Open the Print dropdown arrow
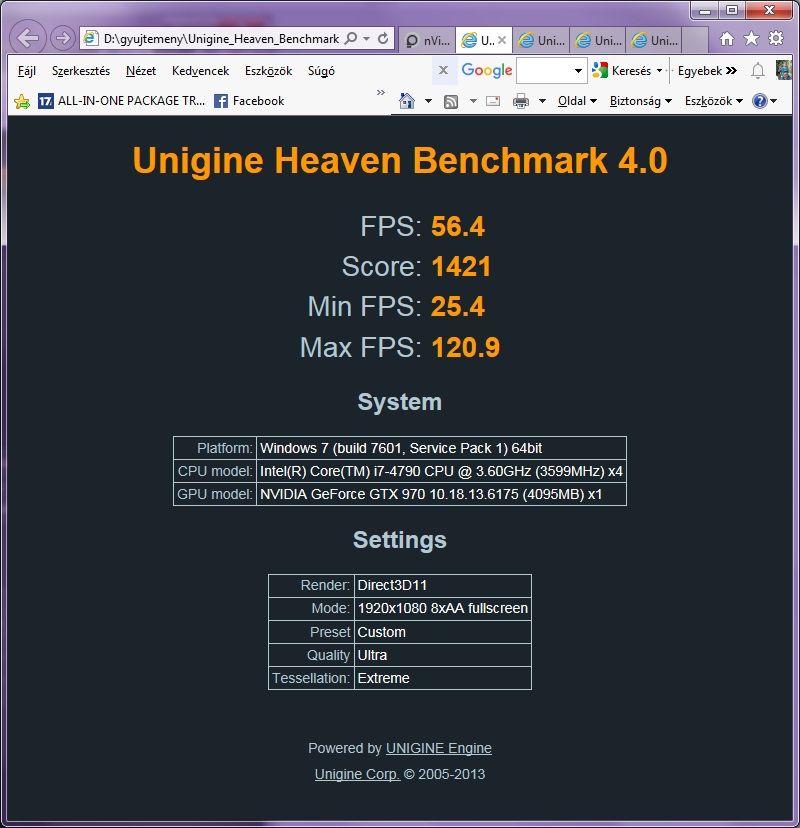Image resolution: width=800 pixels, height=828 pixels. coord(542,101)
